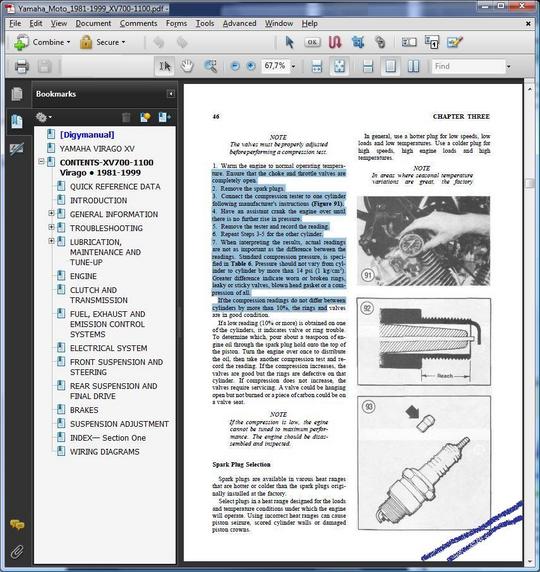This screenshot has width=540, height=572.
Task: Expand the TROUBLESHOOTING bookmark
Action: pos(51,227)
